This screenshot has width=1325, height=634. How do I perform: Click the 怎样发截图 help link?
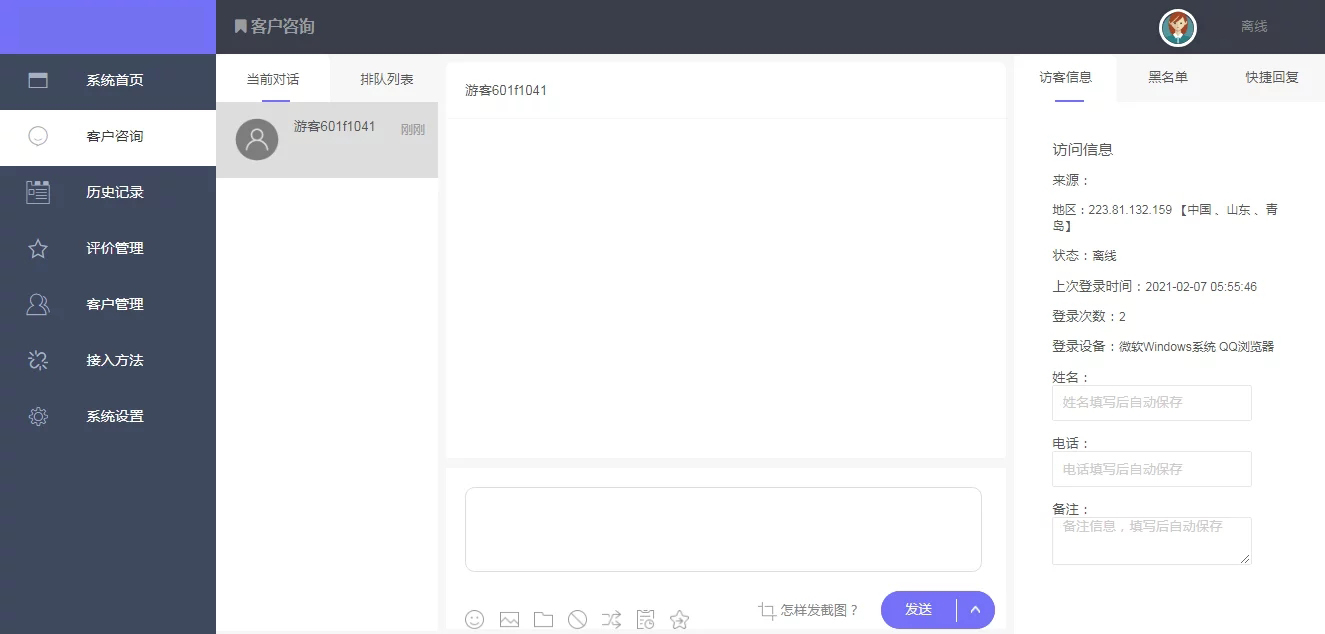809,610
